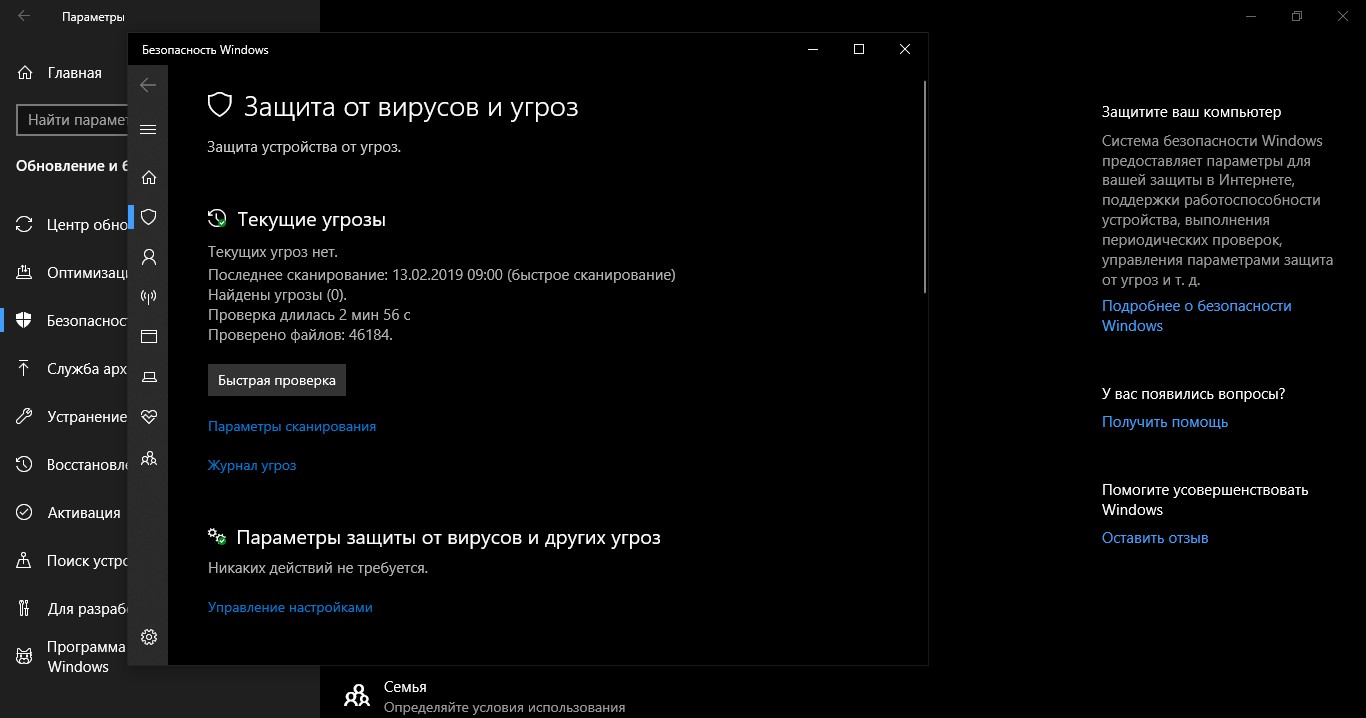Click the Найти параметр search field
Image resolution: width=1366 pixels, height=718 pixels.
(72, 120)
